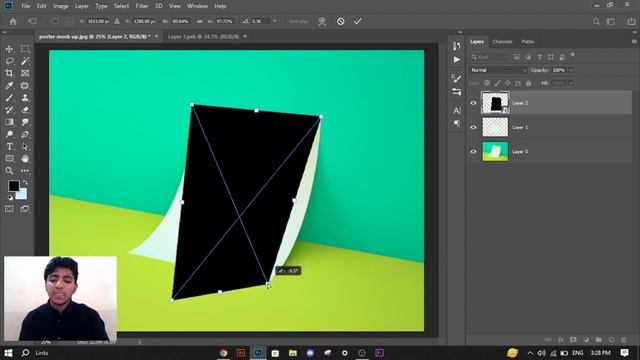Open the Edit Toolbar ellipsis
Image resolution: width=640 pixels, height=360 pixels.
[25, 171]
